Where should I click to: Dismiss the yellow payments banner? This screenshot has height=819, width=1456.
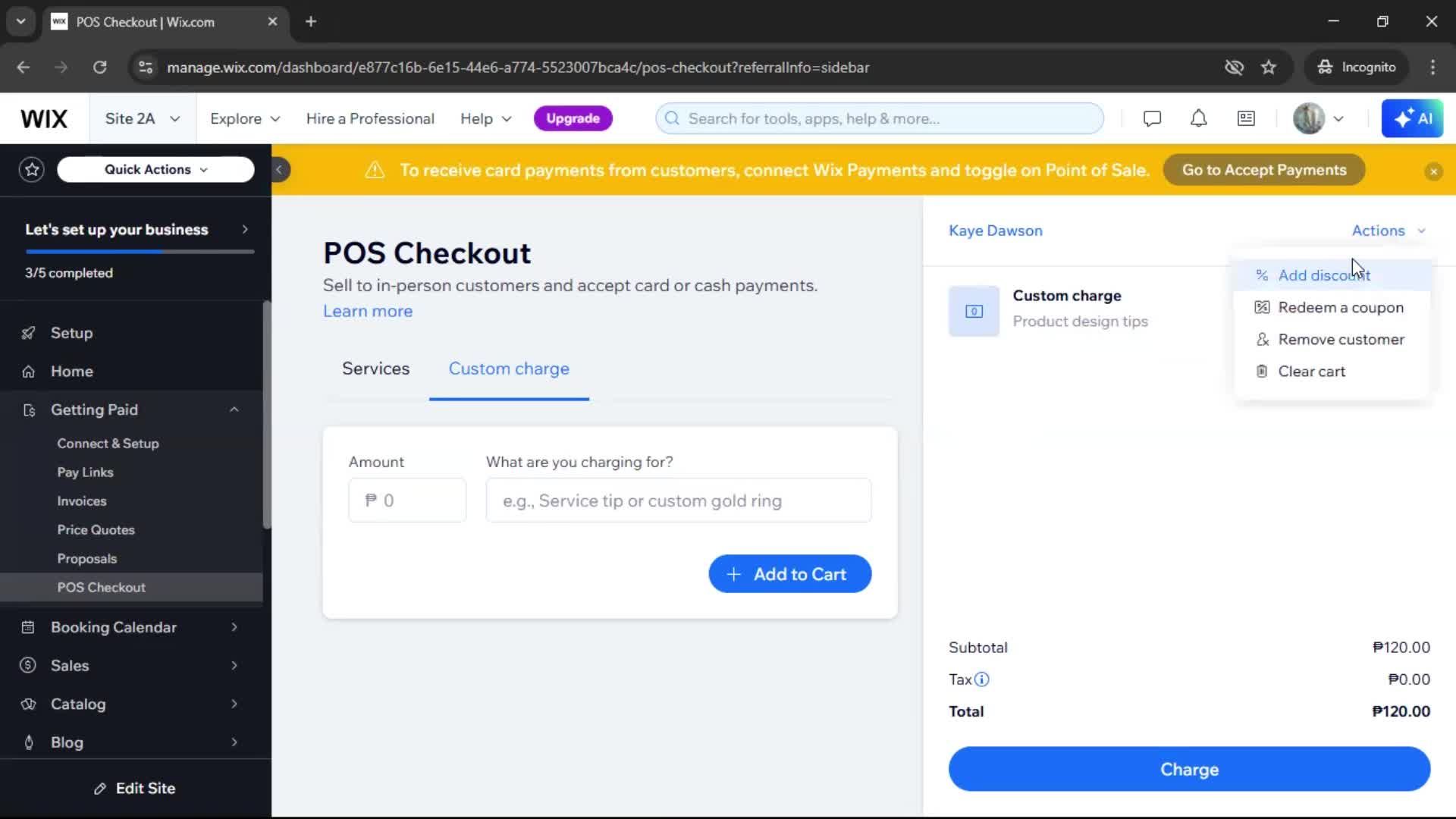point(1433,171)
